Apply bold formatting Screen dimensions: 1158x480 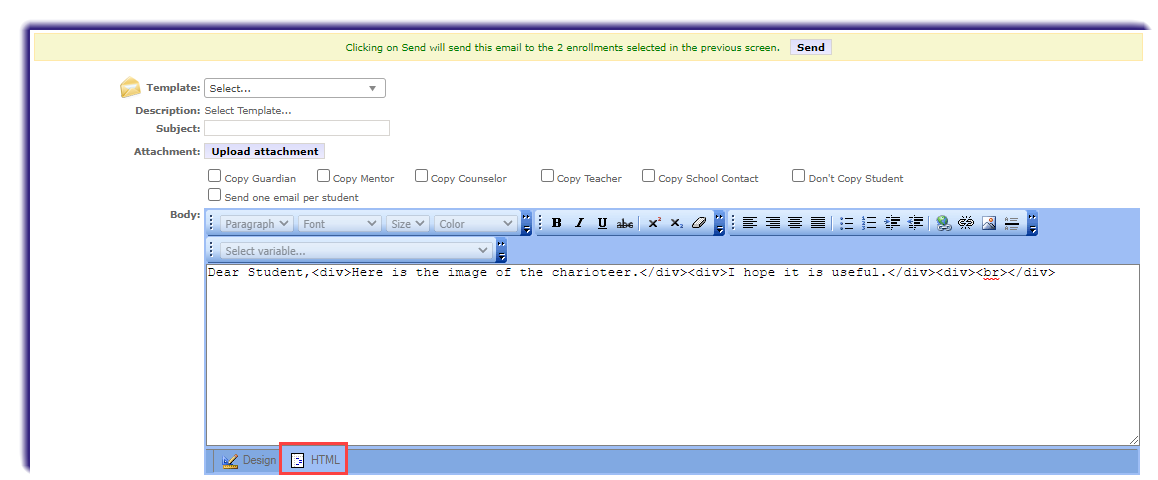tap(557, 223)
